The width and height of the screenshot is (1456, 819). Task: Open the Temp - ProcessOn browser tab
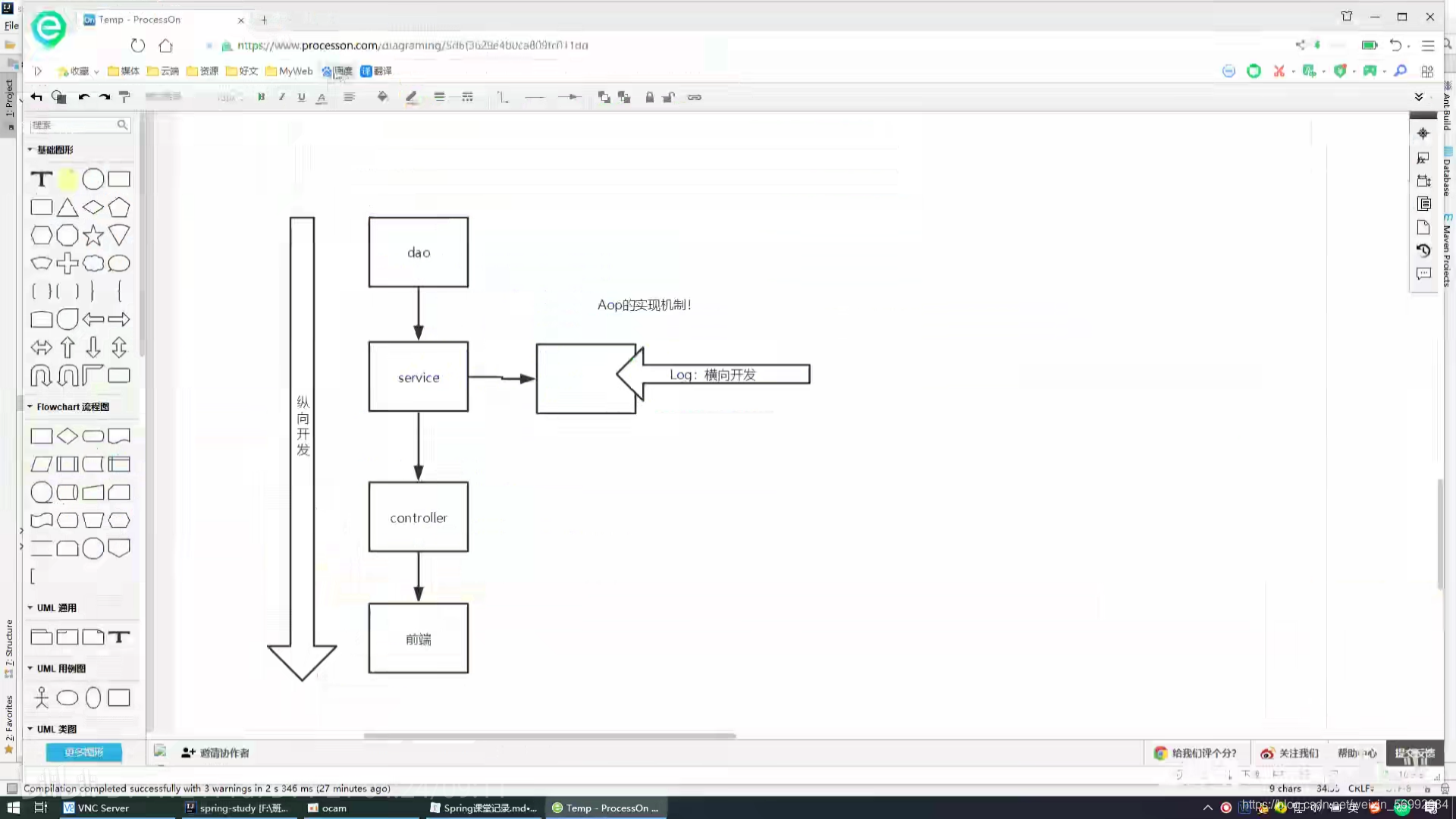pyautogui.click(x=163, y=20)
